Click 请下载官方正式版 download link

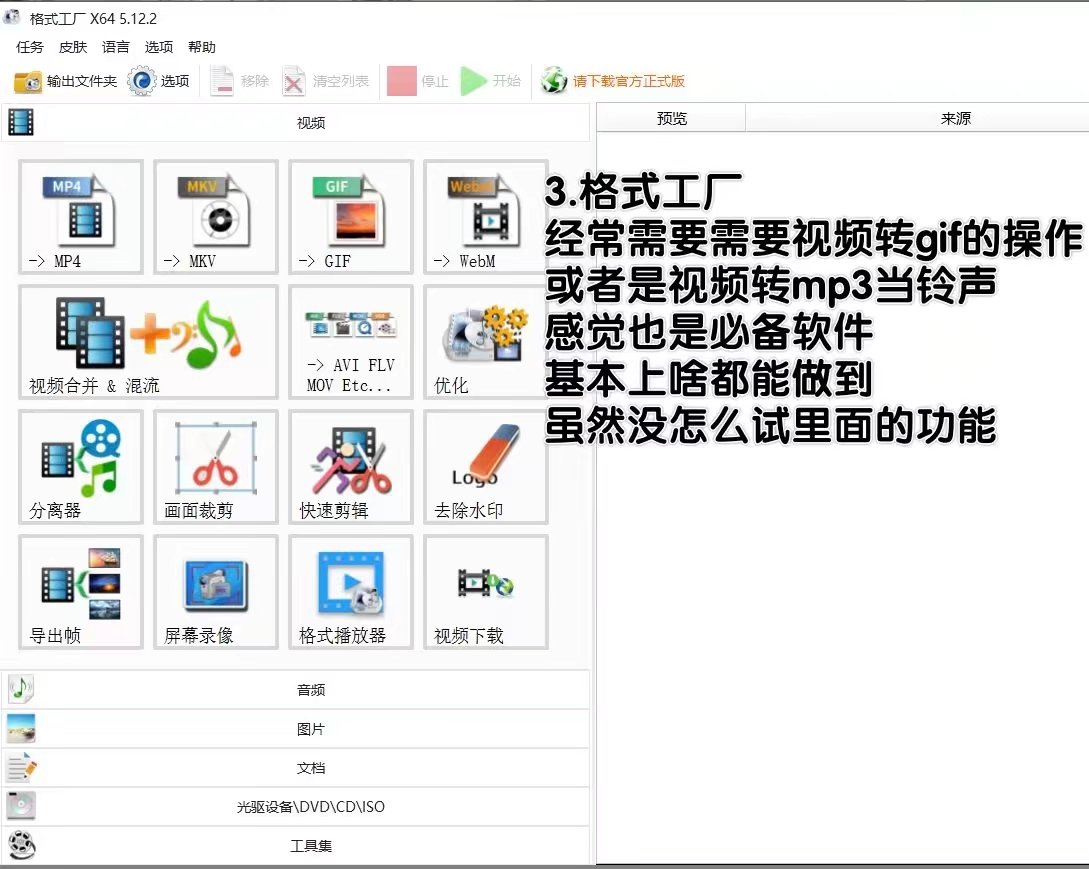pyautogui.click(x=613, y=81)
